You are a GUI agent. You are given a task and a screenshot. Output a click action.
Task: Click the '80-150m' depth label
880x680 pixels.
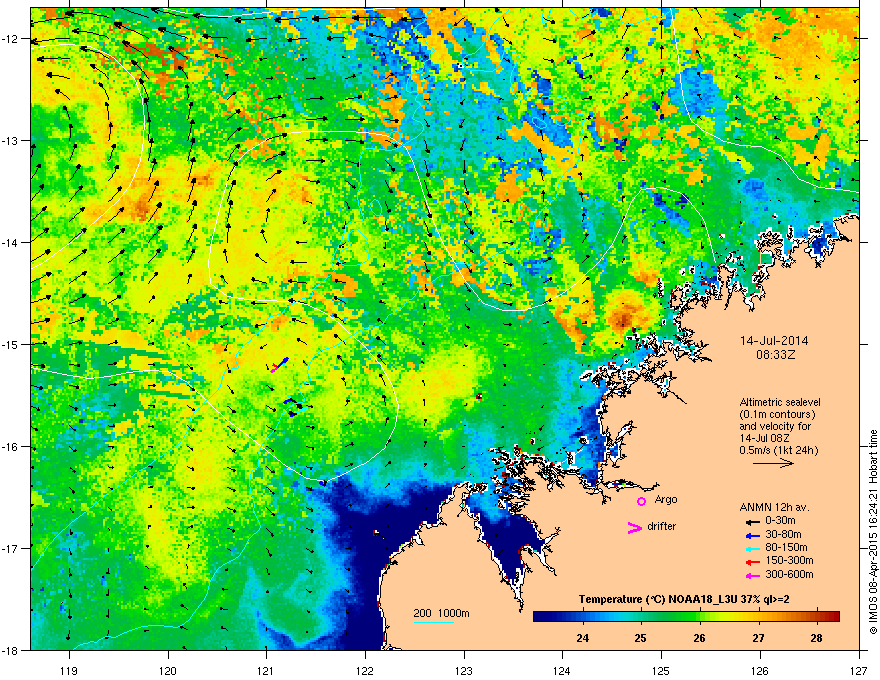point(786,548)
